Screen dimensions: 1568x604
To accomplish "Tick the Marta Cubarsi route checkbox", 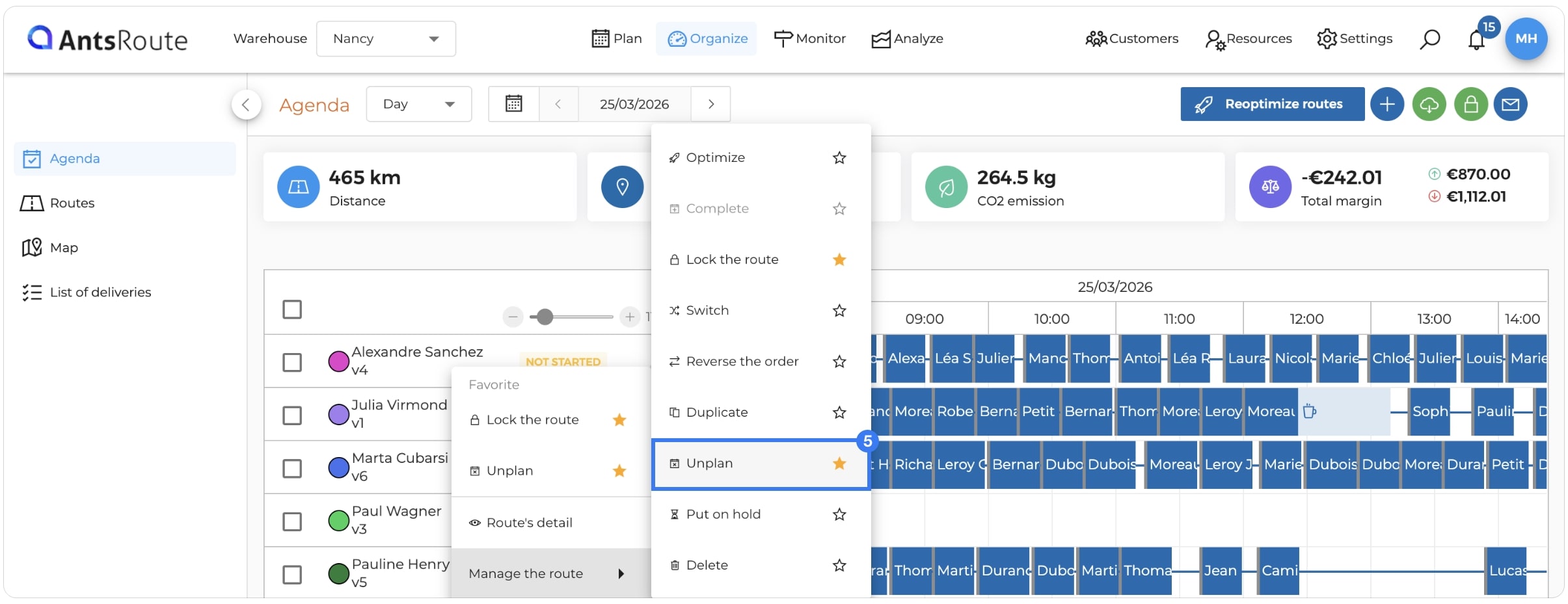I will tap(292, 468).
